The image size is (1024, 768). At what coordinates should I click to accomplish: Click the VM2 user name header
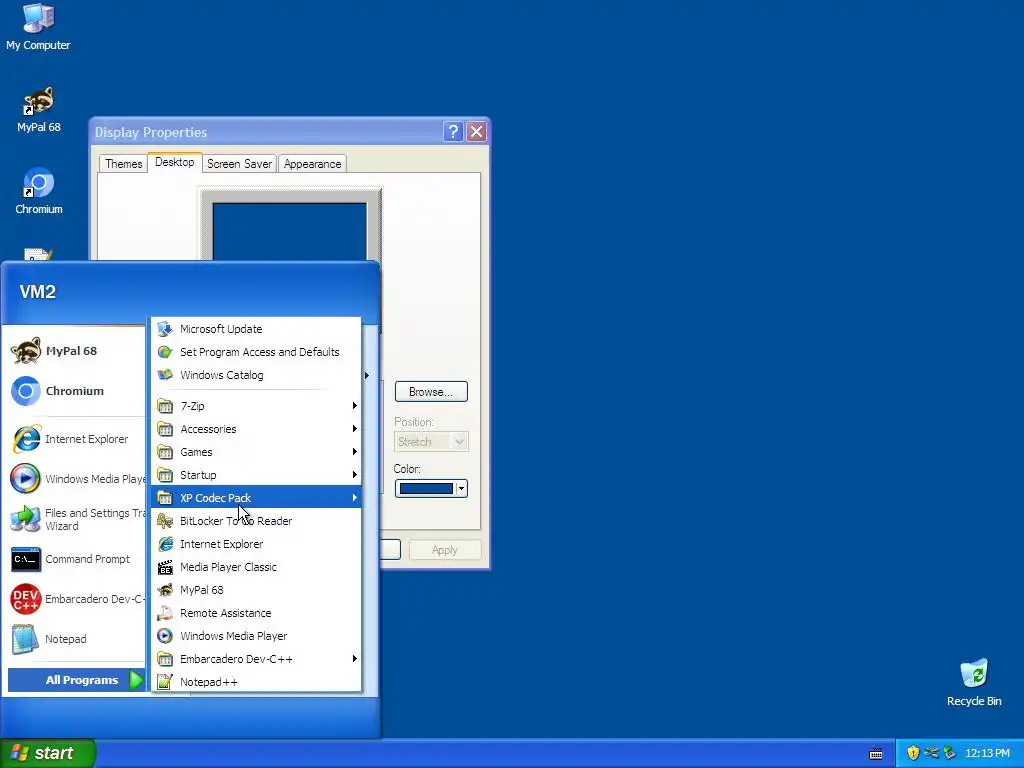(38, 292)
